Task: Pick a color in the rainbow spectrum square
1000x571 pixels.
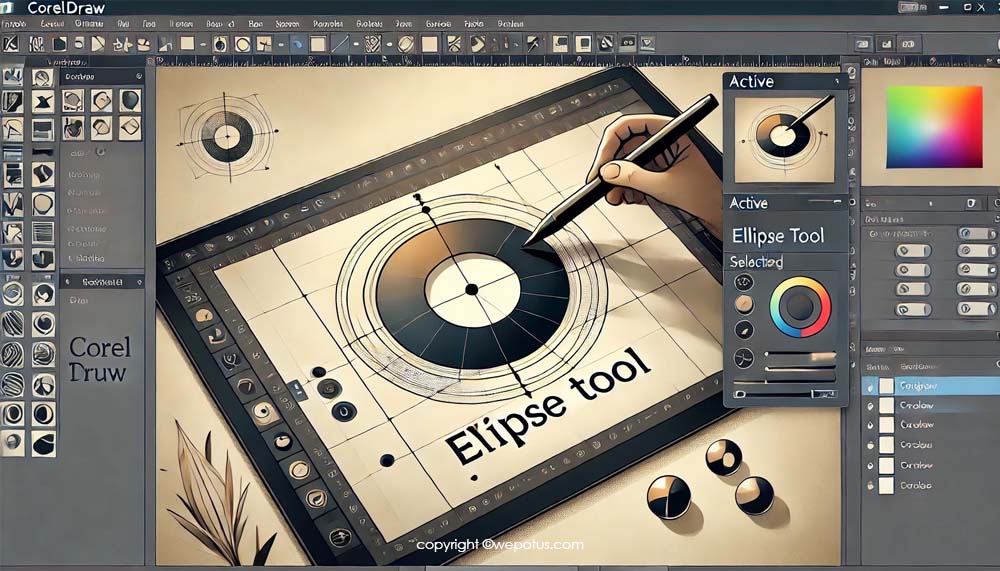Action: pos(934,126)
